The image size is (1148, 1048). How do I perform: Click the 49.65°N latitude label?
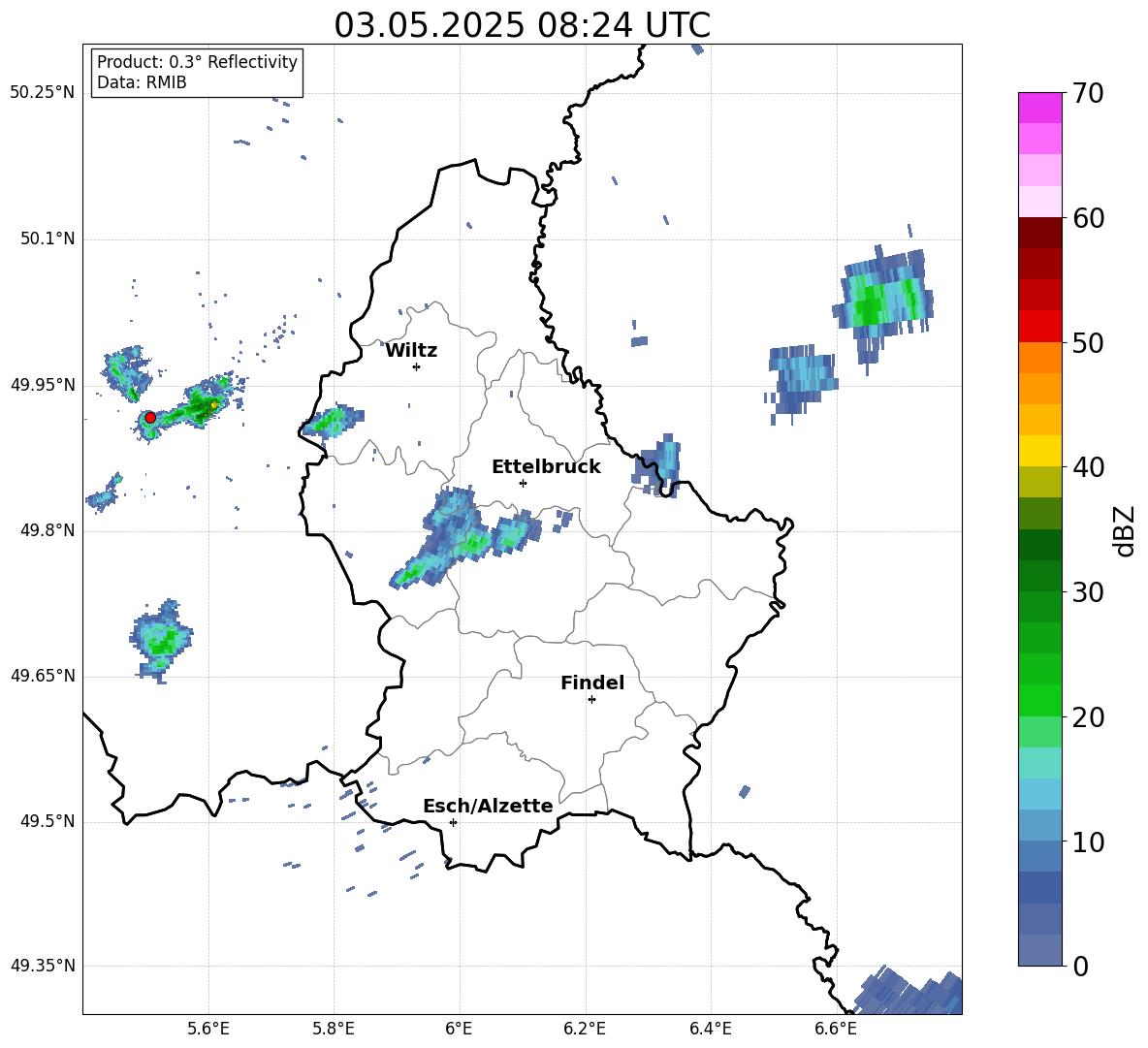(43, 677)
